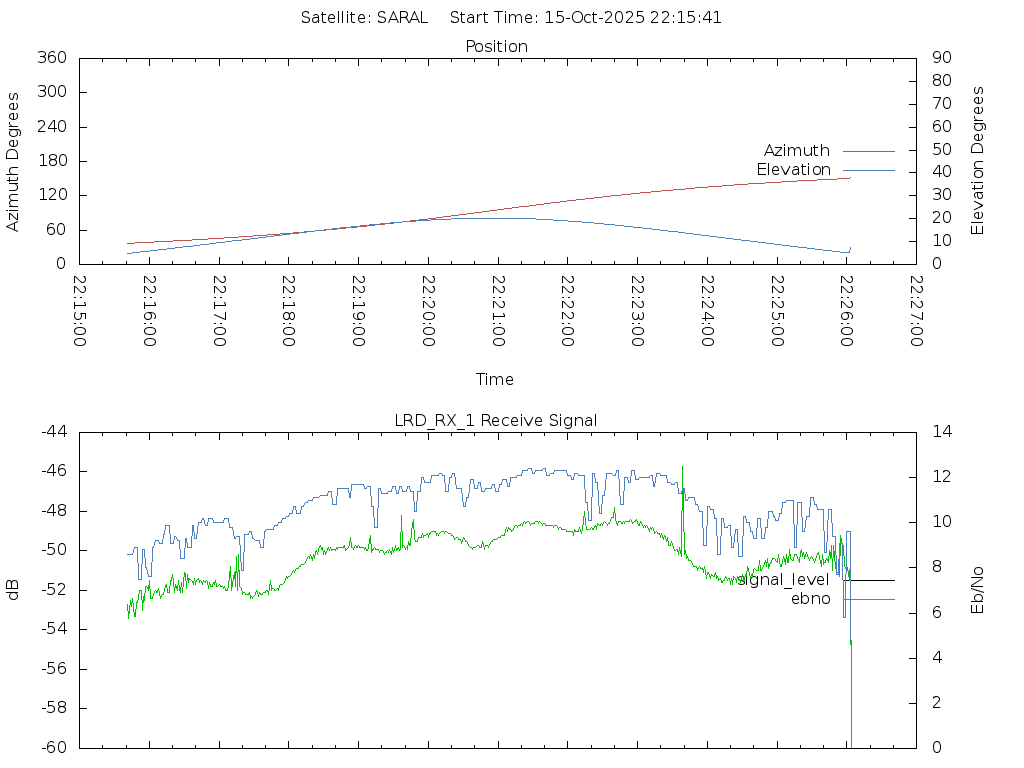The height and width of the screenshot is (768, 1024).
Task: Click the Azimuth Degrees axis label
Action: [x=13, y=161]
